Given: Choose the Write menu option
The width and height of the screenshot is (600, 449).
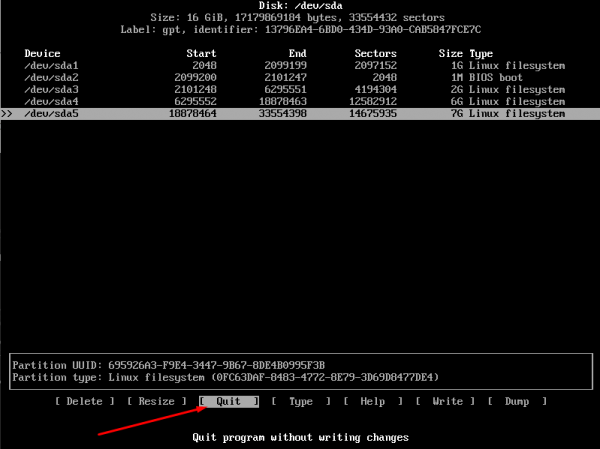Looking at the screenshot, I should [445, 401].
